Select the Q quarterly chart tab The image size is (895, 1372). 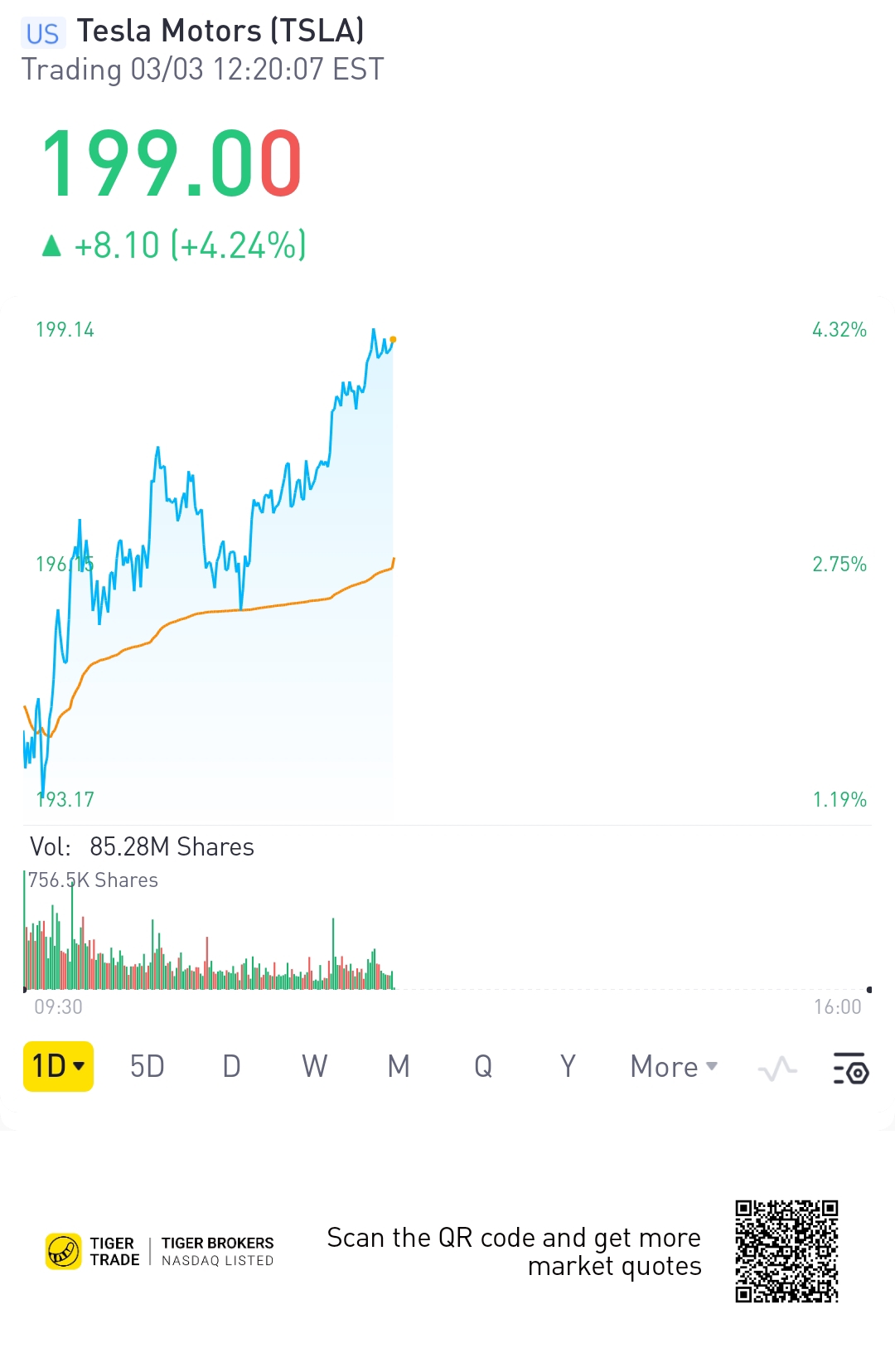483,1067
